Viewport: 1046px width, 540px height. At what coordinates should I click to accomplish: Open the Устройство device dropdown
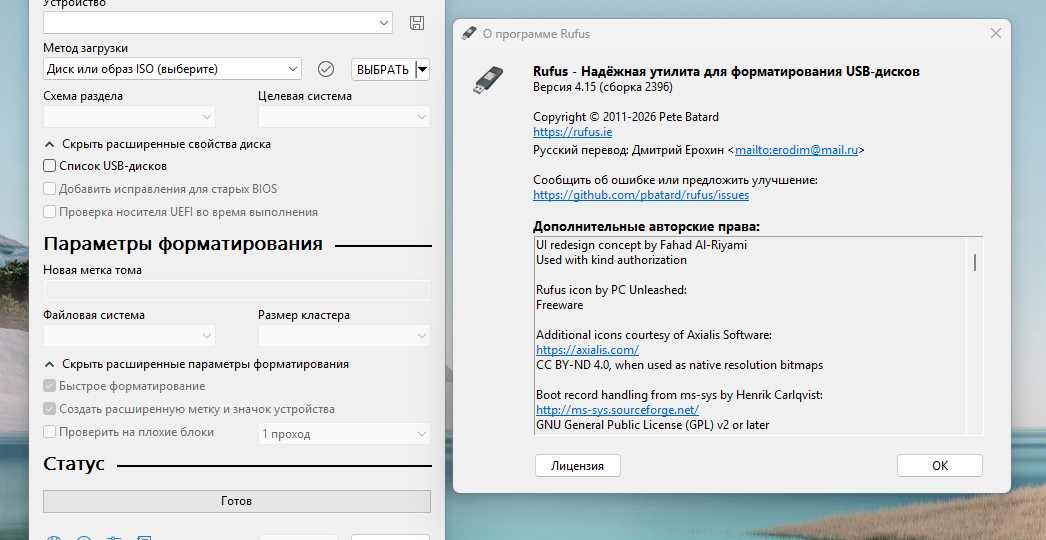pos(217,23)
